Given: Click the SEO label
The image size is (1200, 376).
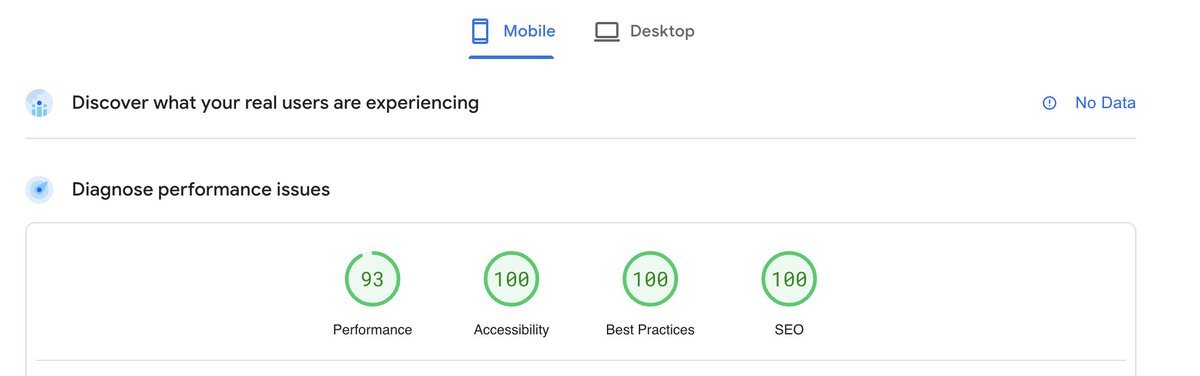Looking at the screenshot, I should click(789, 330).
